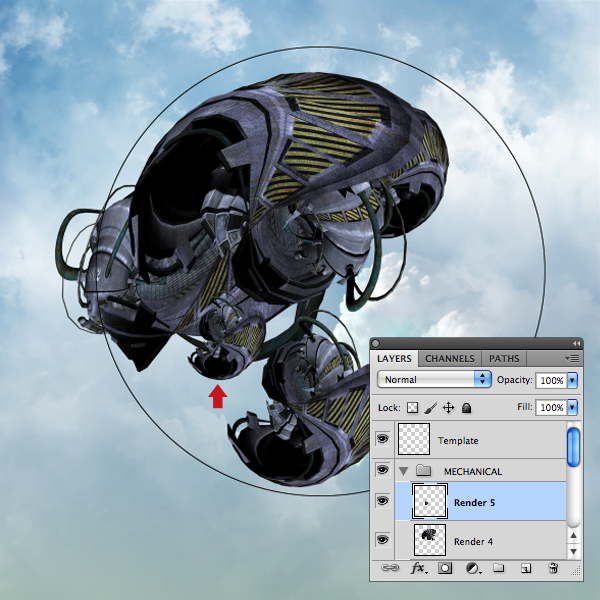Screen dimensions: 600x600
Task: Toggle Lock position move icon
Action: (448, 408)
